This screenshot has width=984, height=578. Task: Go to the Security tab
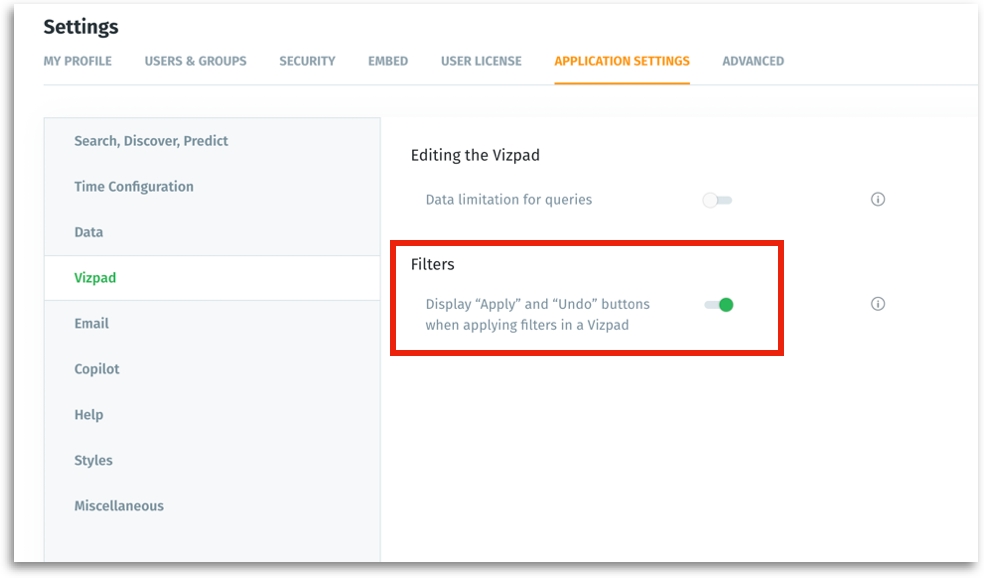[x=307, y=61]
